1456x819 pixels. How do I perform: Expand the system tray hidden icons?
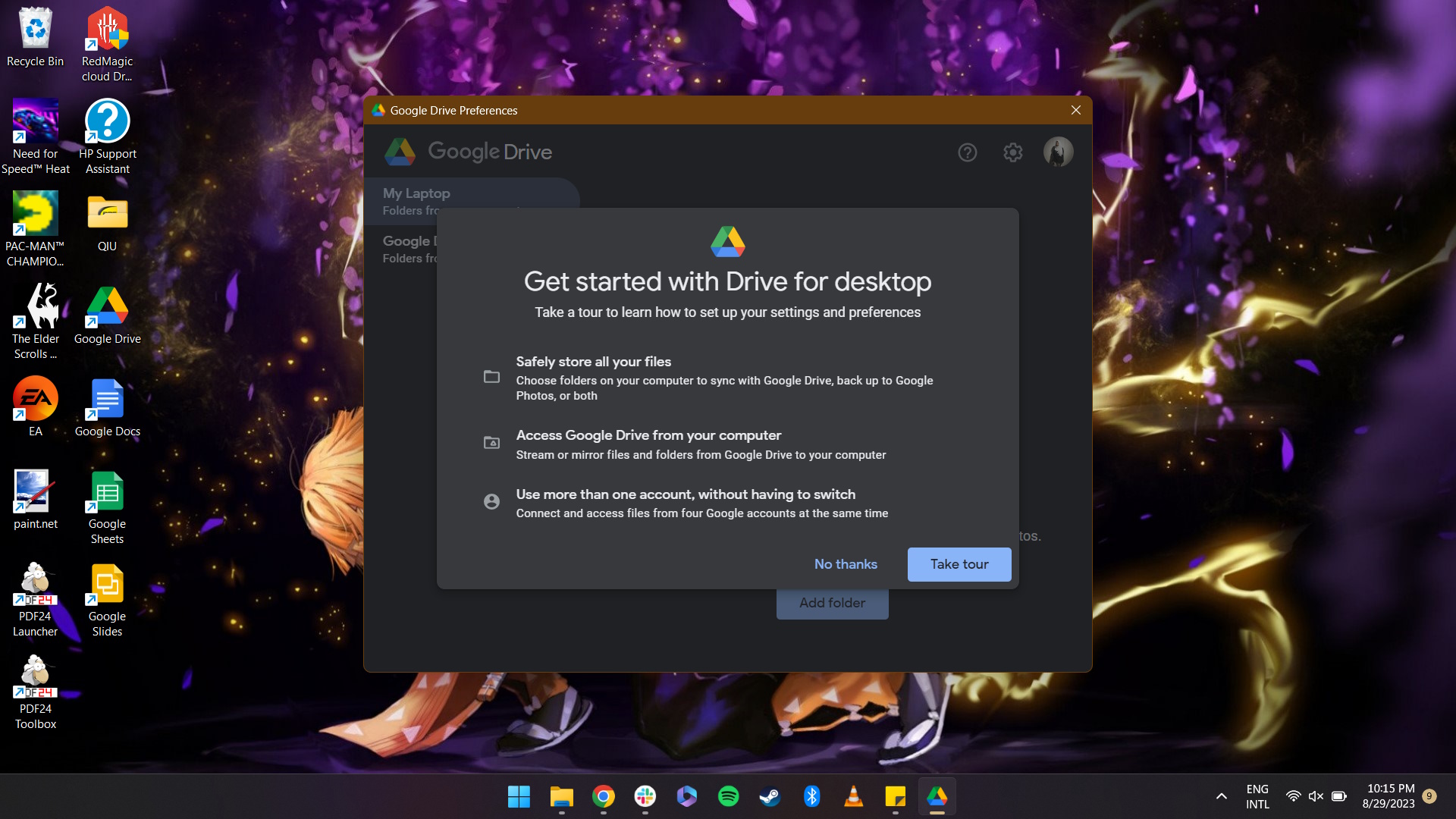coord(1221,796)
